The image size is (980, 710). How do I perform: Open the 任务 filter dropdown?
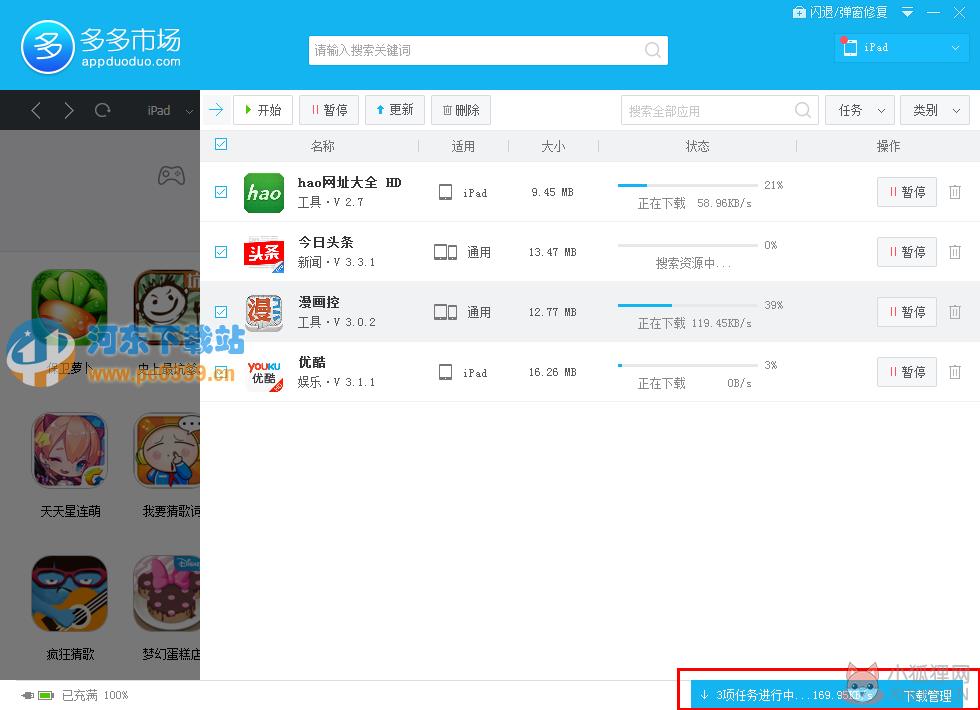tap(860, 111)
